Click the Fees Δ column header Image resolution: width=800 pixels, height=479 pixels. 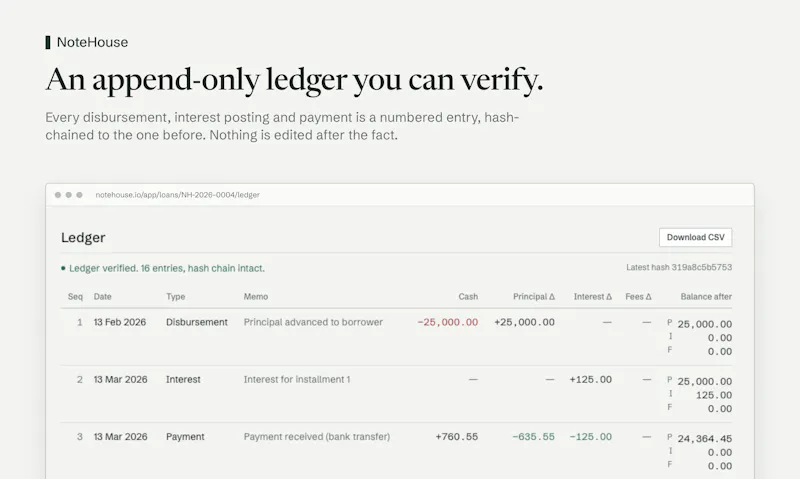[x=638, y=296]
